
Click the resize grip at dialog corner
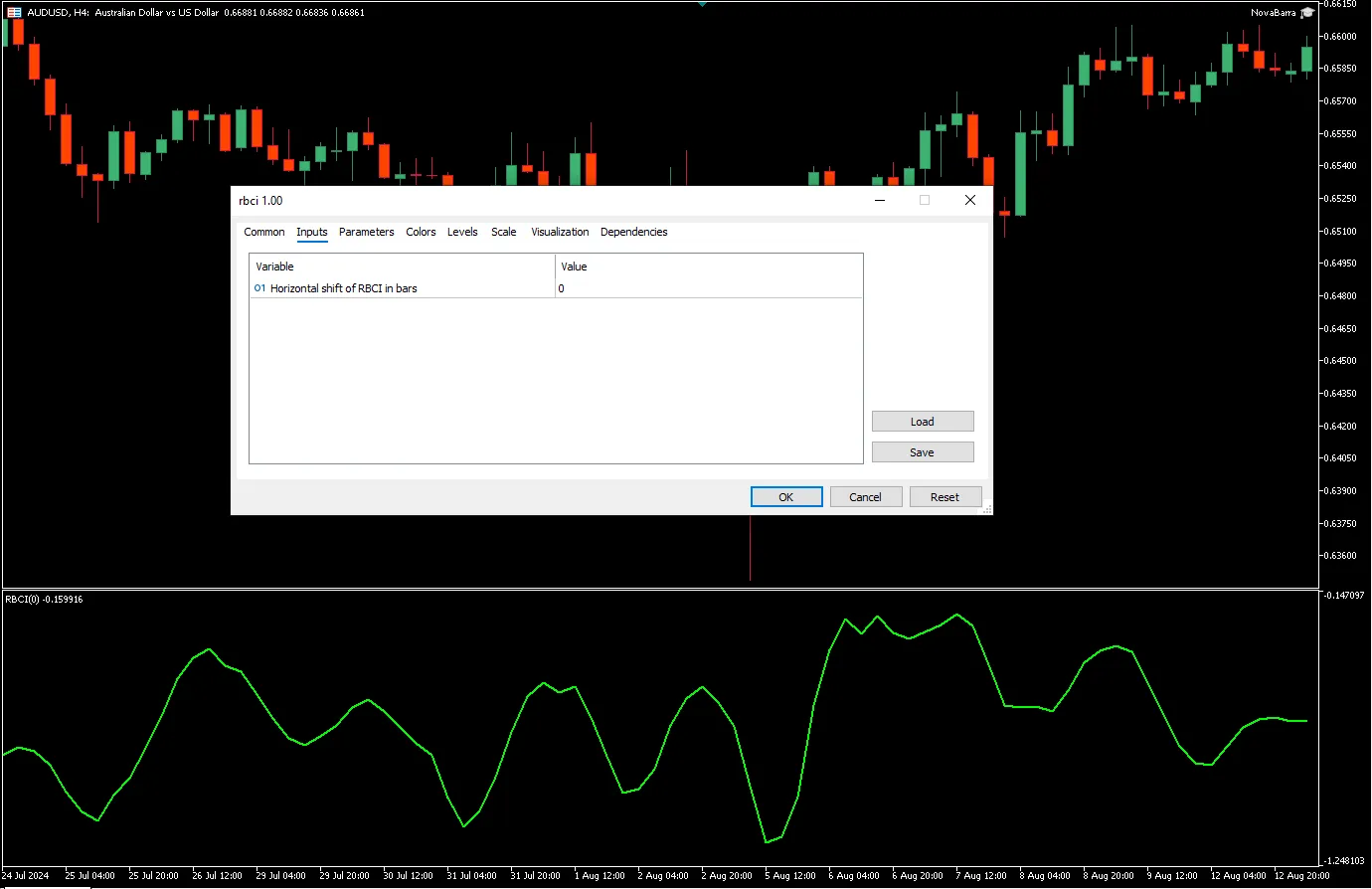[x=986, y=509]
